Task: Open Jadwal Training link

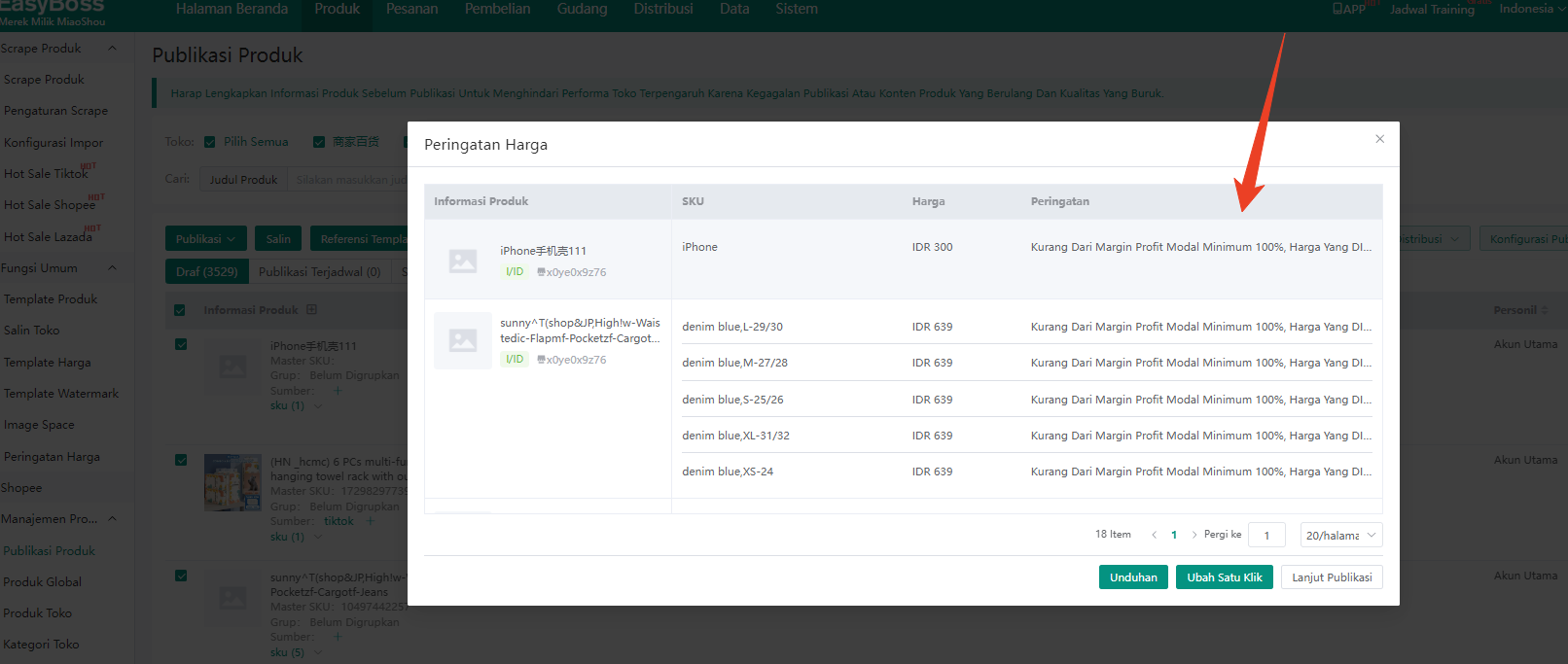Action: pos(1432,10)
